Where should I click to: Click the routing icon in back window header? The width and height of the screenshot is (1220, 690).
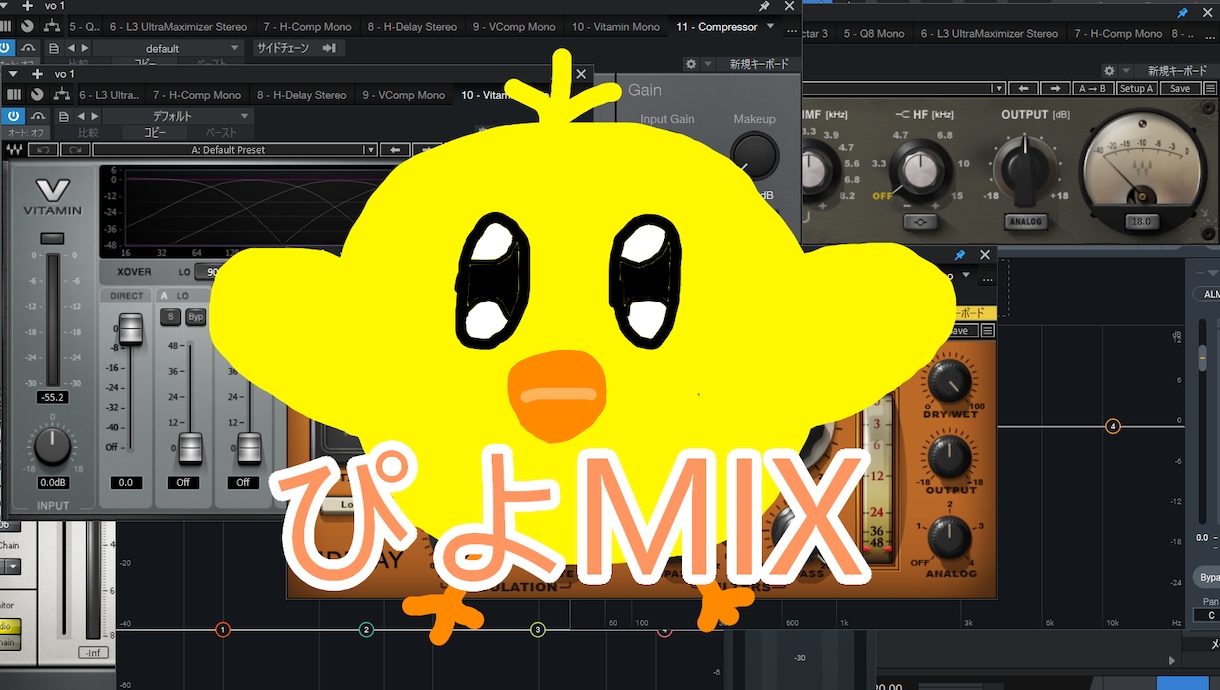51,27
